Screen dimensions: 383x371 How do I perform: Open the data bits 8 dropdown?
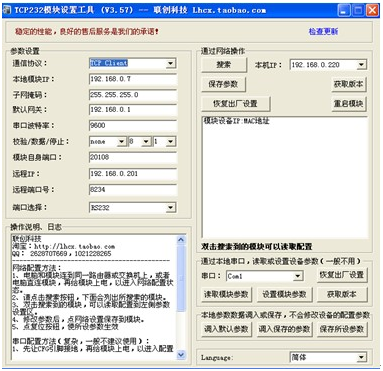coord(146,142)
